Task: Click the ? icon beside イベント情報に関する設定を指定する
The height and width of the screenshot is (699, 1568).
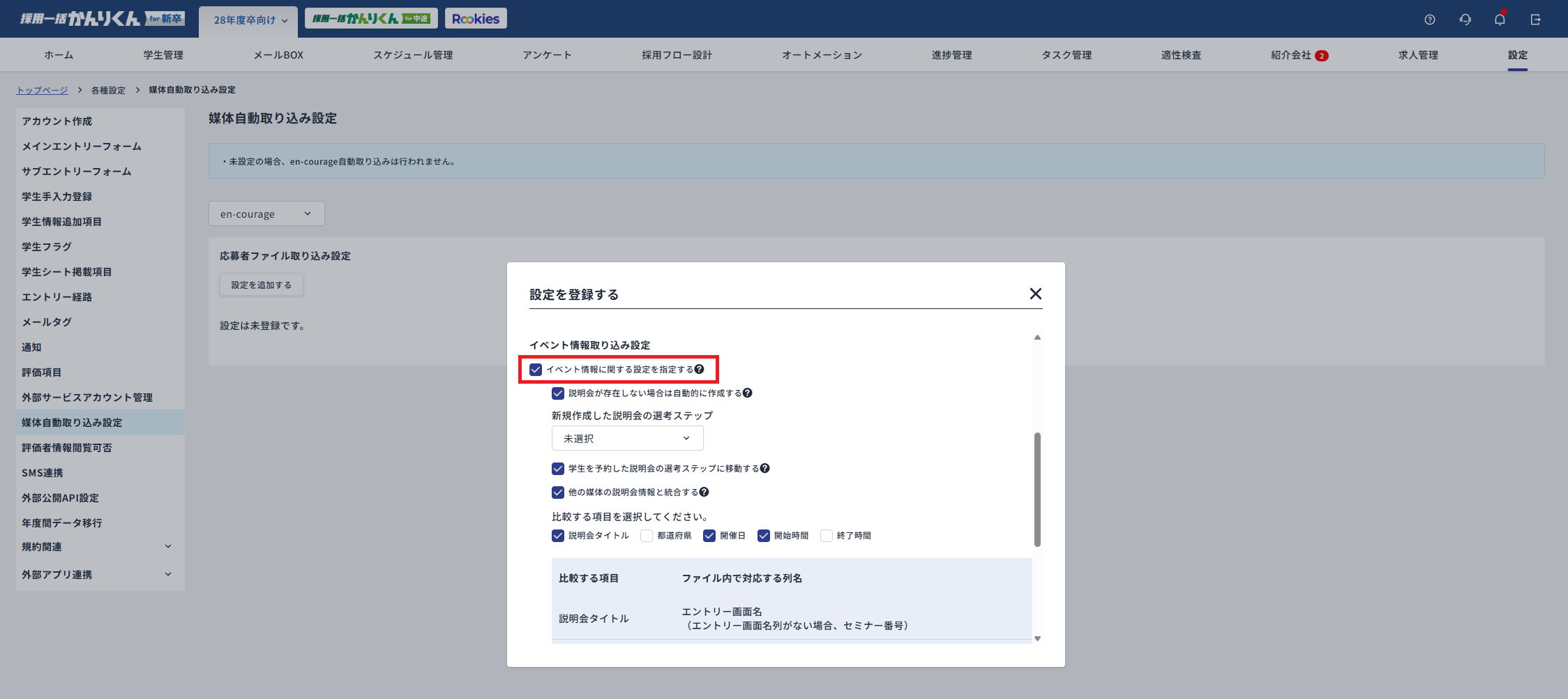Action: pos(700,370)
